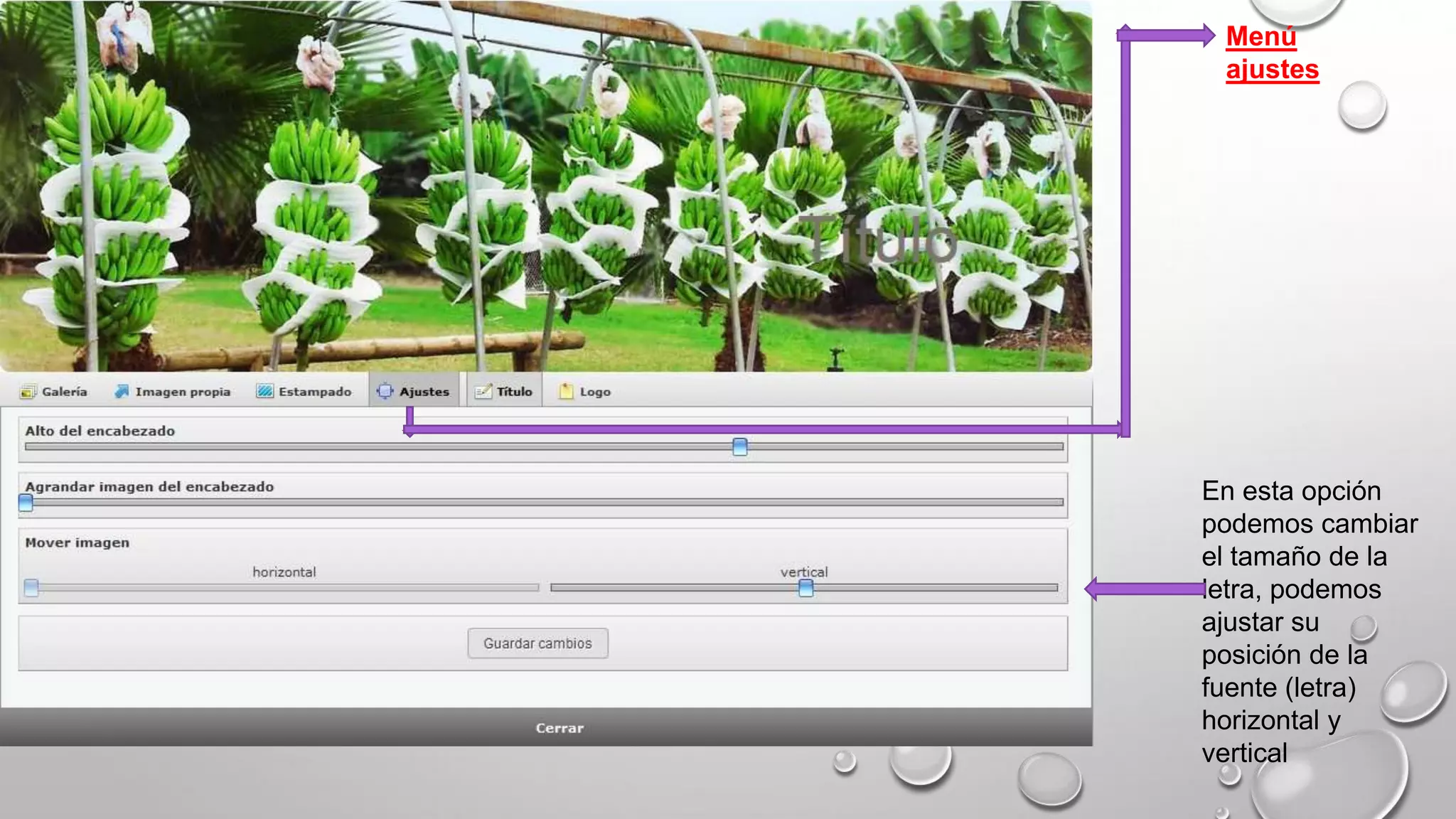Click the Estampado pattern icon
Image resolution: width=1456 pixels, height=819 pixels.
(265, 392)
